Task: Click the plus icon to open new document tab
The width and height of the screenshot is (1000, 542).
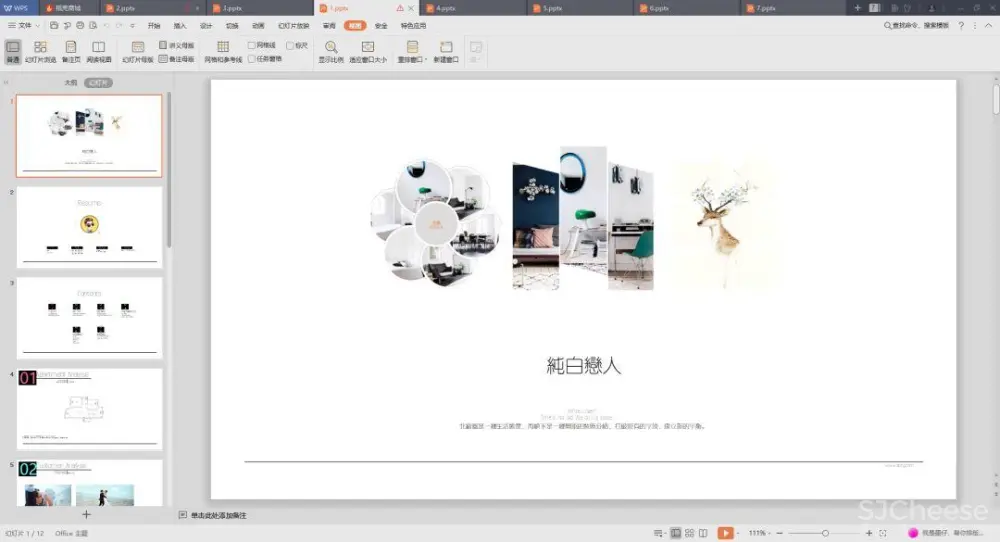Action: (857, 8)
